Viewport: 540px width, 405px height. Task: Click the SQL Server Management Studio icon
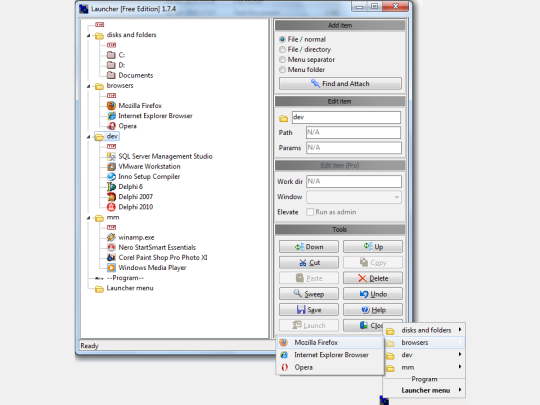tap(111, 156)
